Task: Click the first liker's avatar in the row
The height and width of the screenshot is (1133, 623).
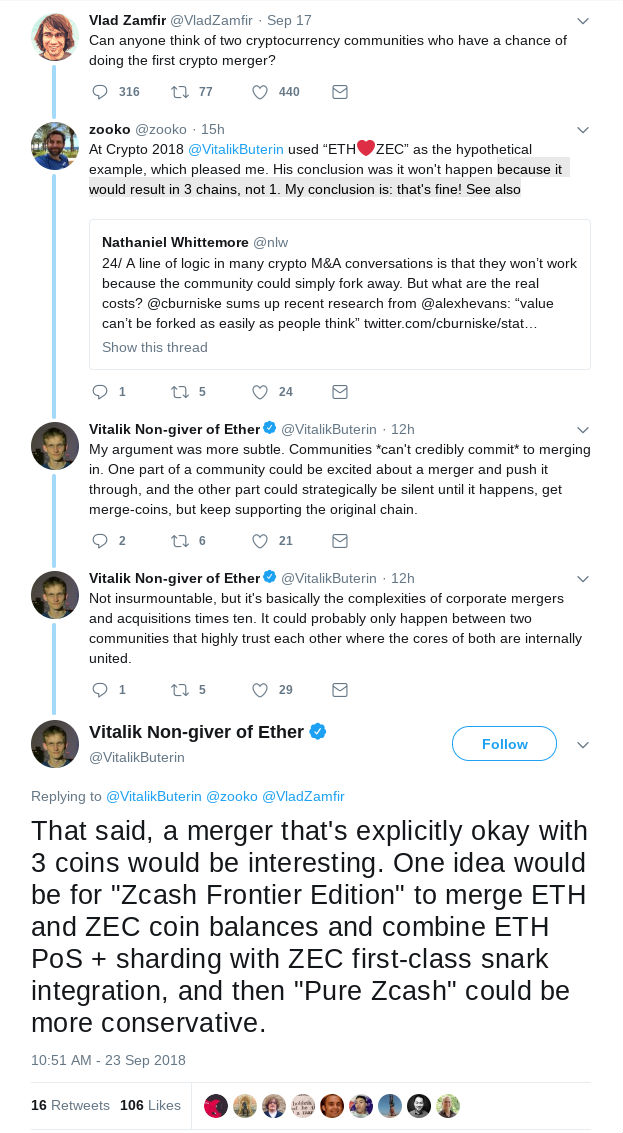Action: [x=215, y=1105]
